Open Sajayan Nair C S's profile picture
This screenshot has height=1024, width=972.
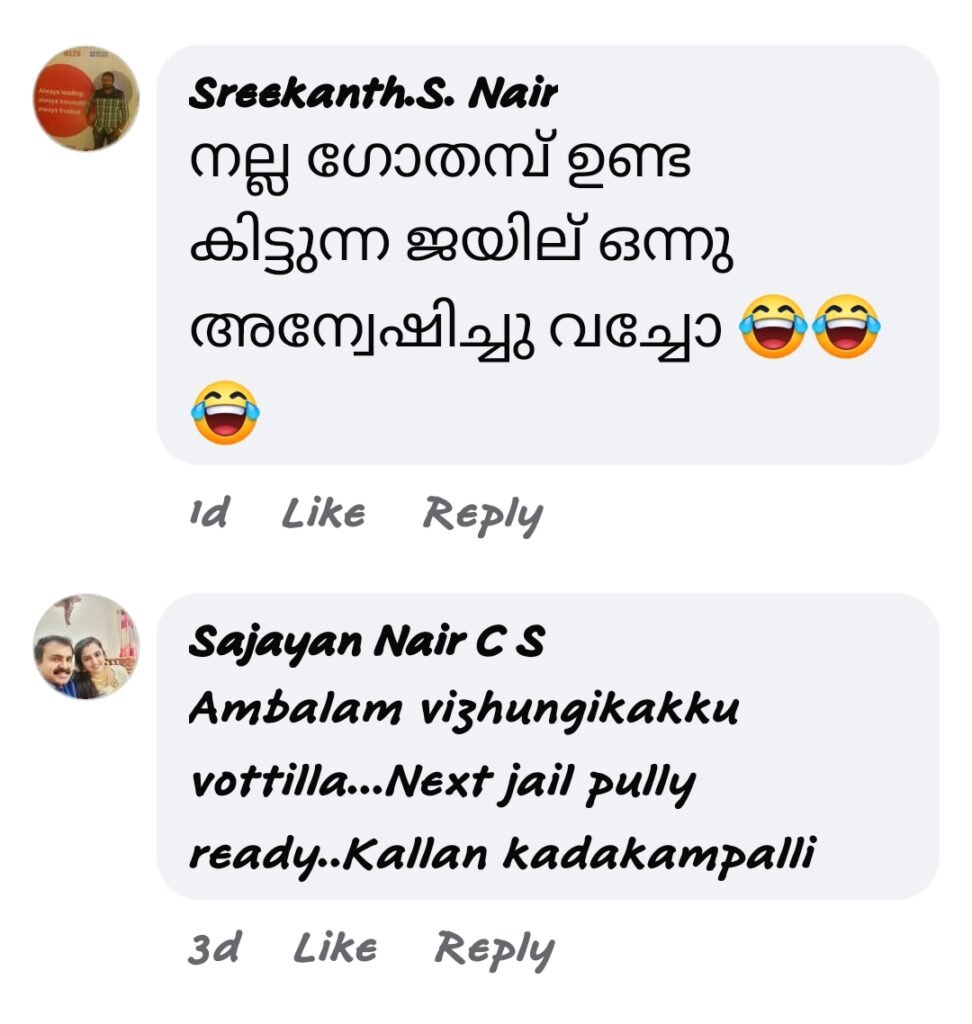point(86,647)
